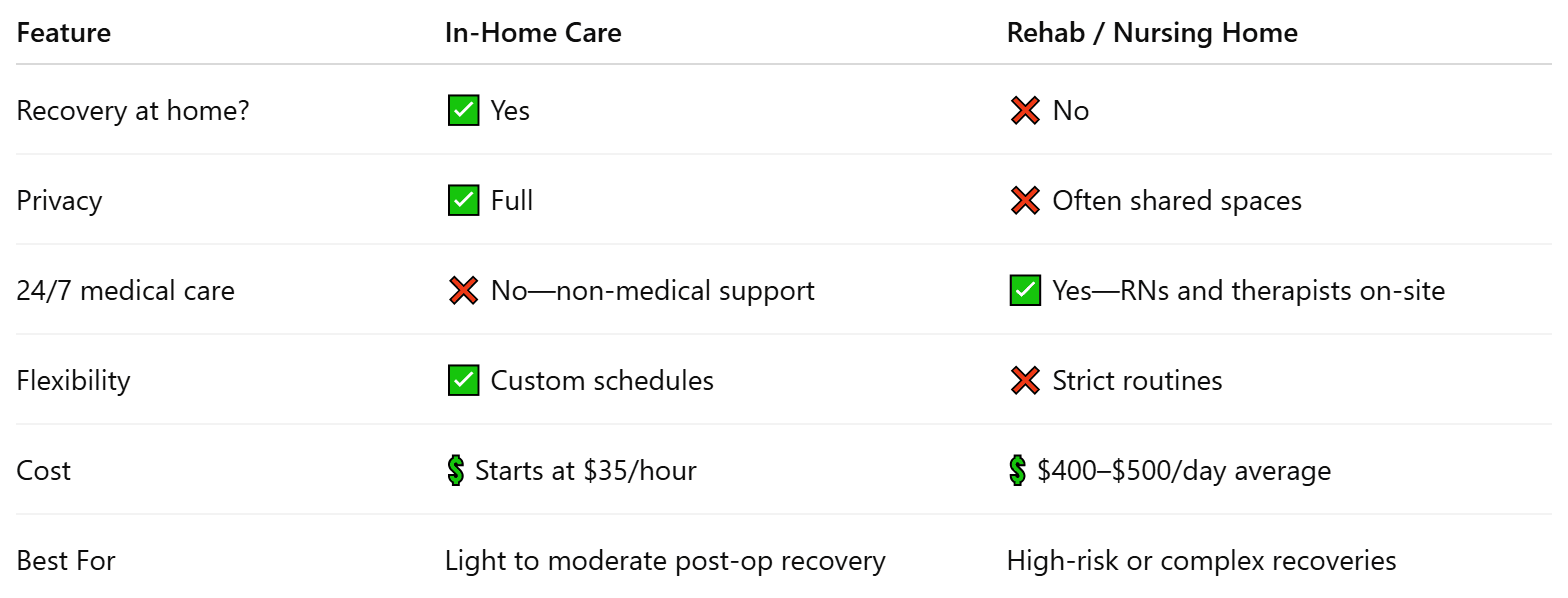
Task: Click red X next to No under Rehab
Action: (1025, 110)
